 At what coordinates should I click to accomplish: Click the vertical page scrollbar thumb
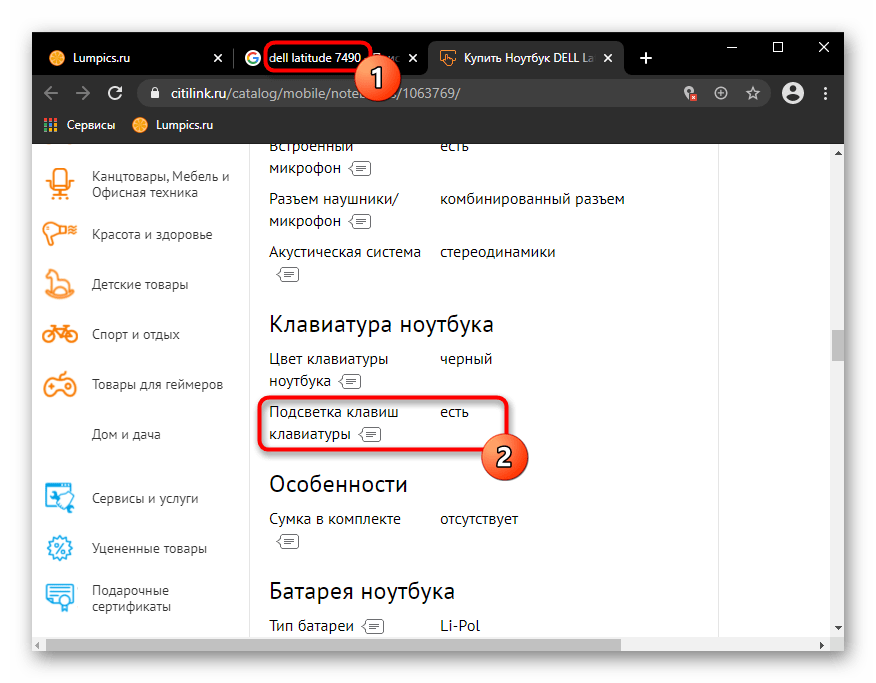pos(837,345)
